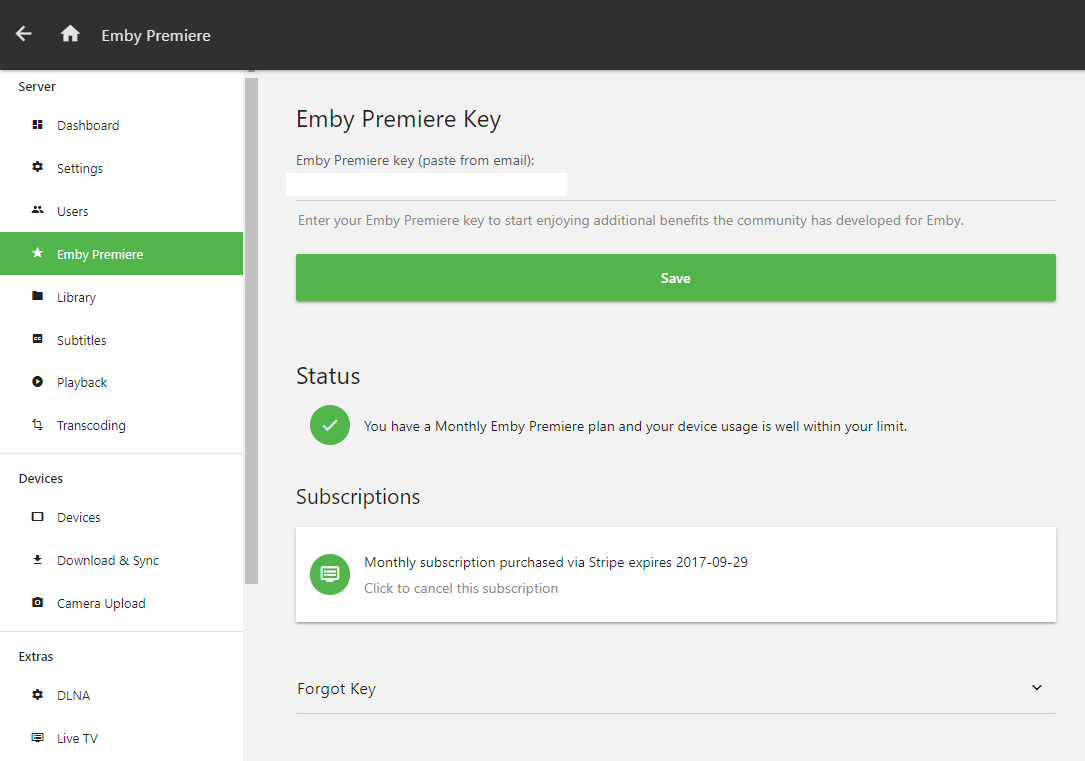The width and height of the screenshot is (1085, 761).
Task: Click the green subscription card icon
Action: pyautogui.click(x=330, y=574)
